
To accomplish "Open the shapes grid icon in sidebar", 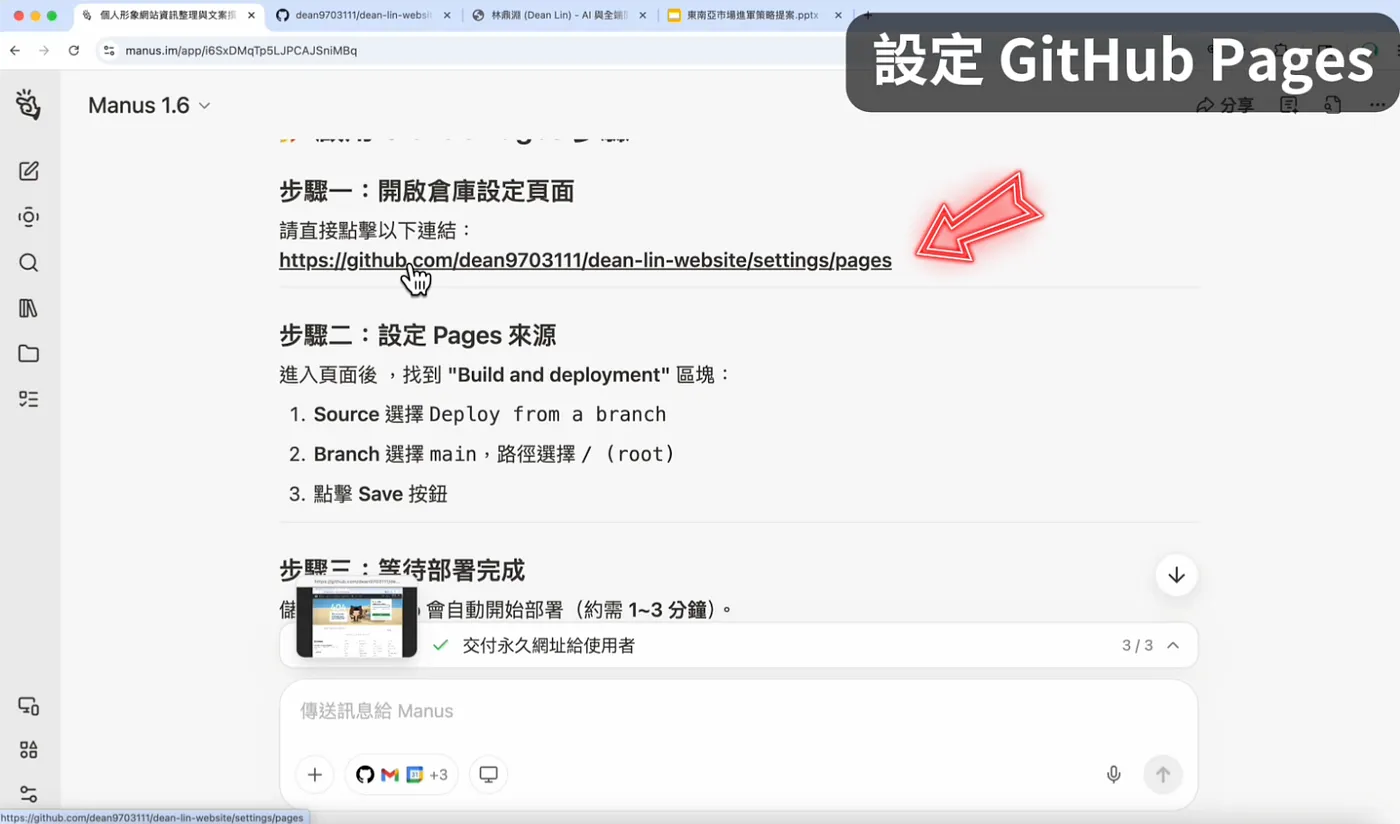I will pos(29,750).
